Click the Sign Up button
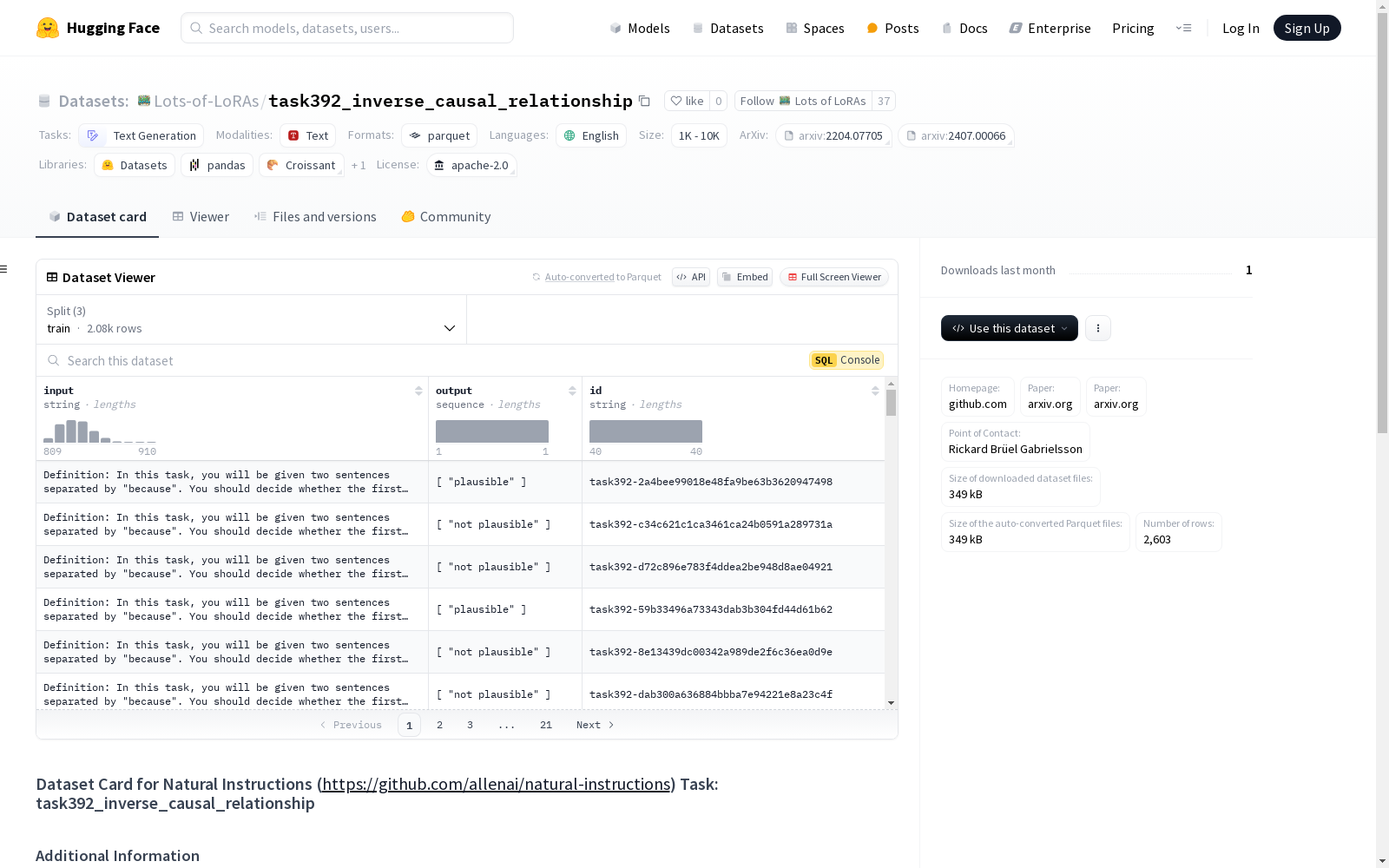Image resolution: width=1389 pixels, height=868 pixels. pos(1307,28)
